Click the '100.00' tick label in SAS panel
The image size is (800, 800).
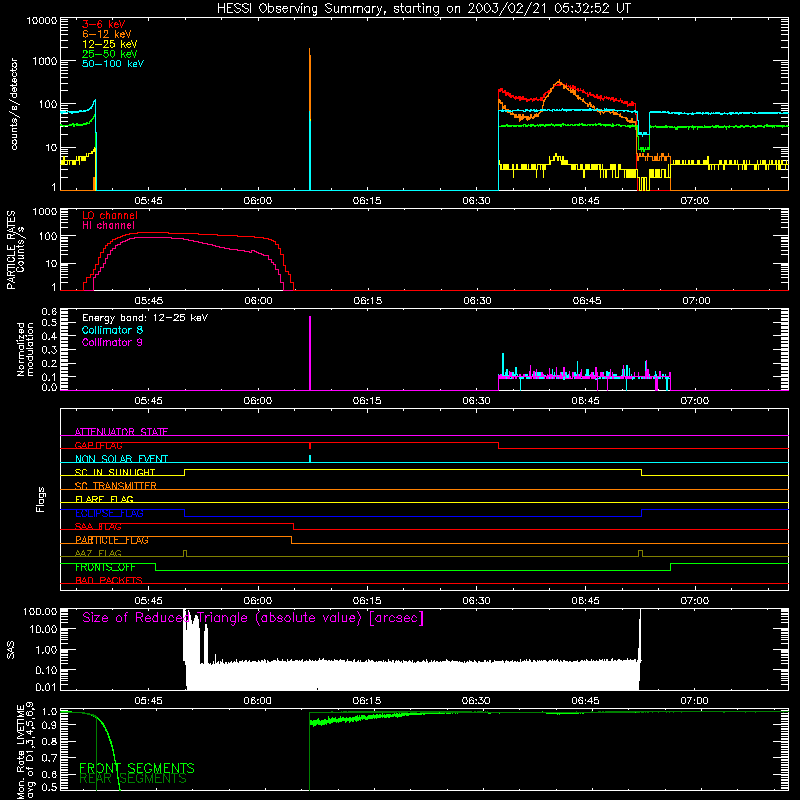(x=40, y=612)
